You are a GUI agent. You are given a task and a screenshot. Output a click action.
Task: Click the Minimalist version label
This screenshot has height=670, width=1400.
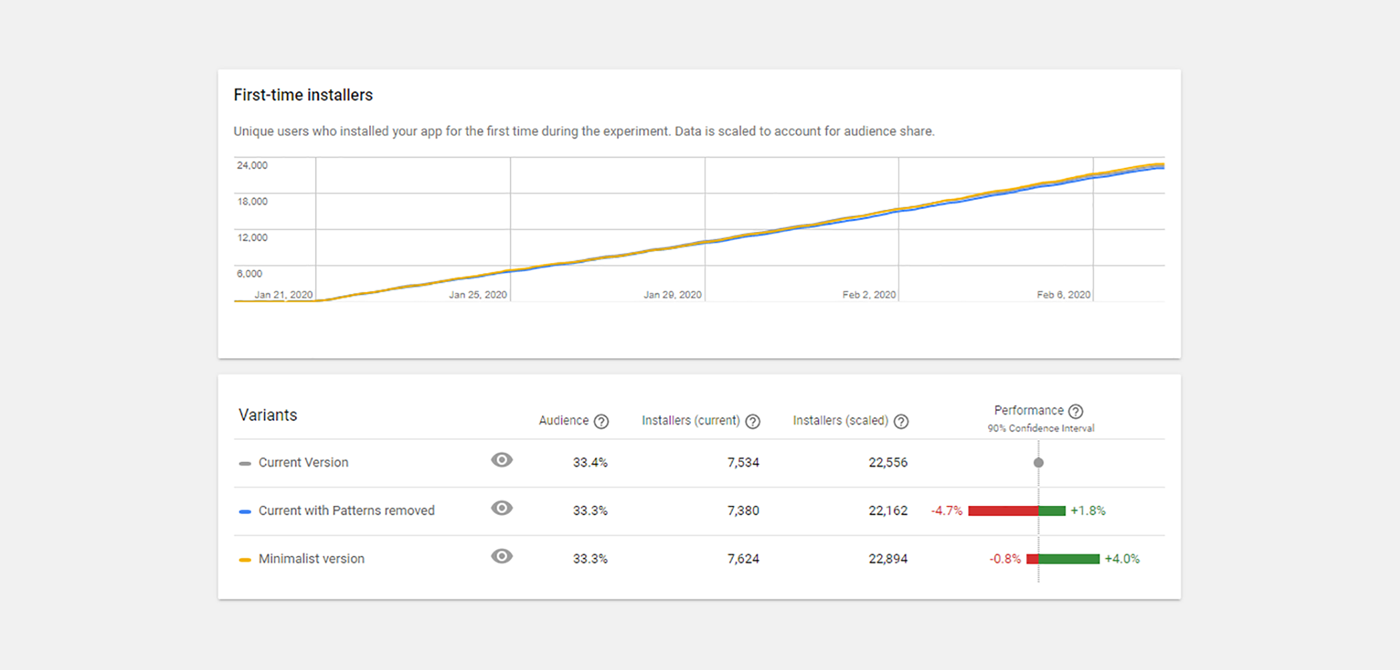311,559
